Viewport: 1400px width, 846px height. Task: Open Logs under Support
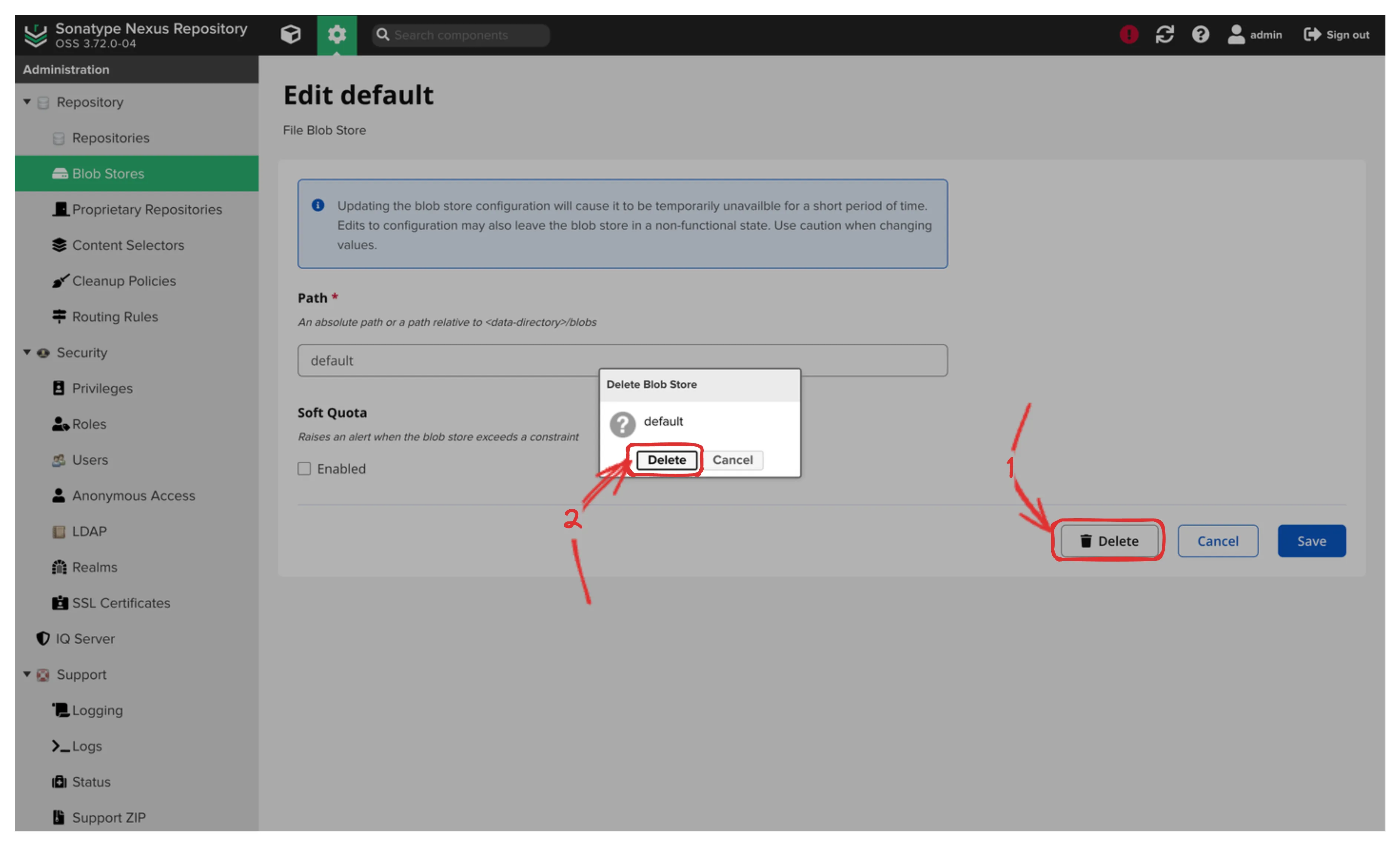(87, 746)
